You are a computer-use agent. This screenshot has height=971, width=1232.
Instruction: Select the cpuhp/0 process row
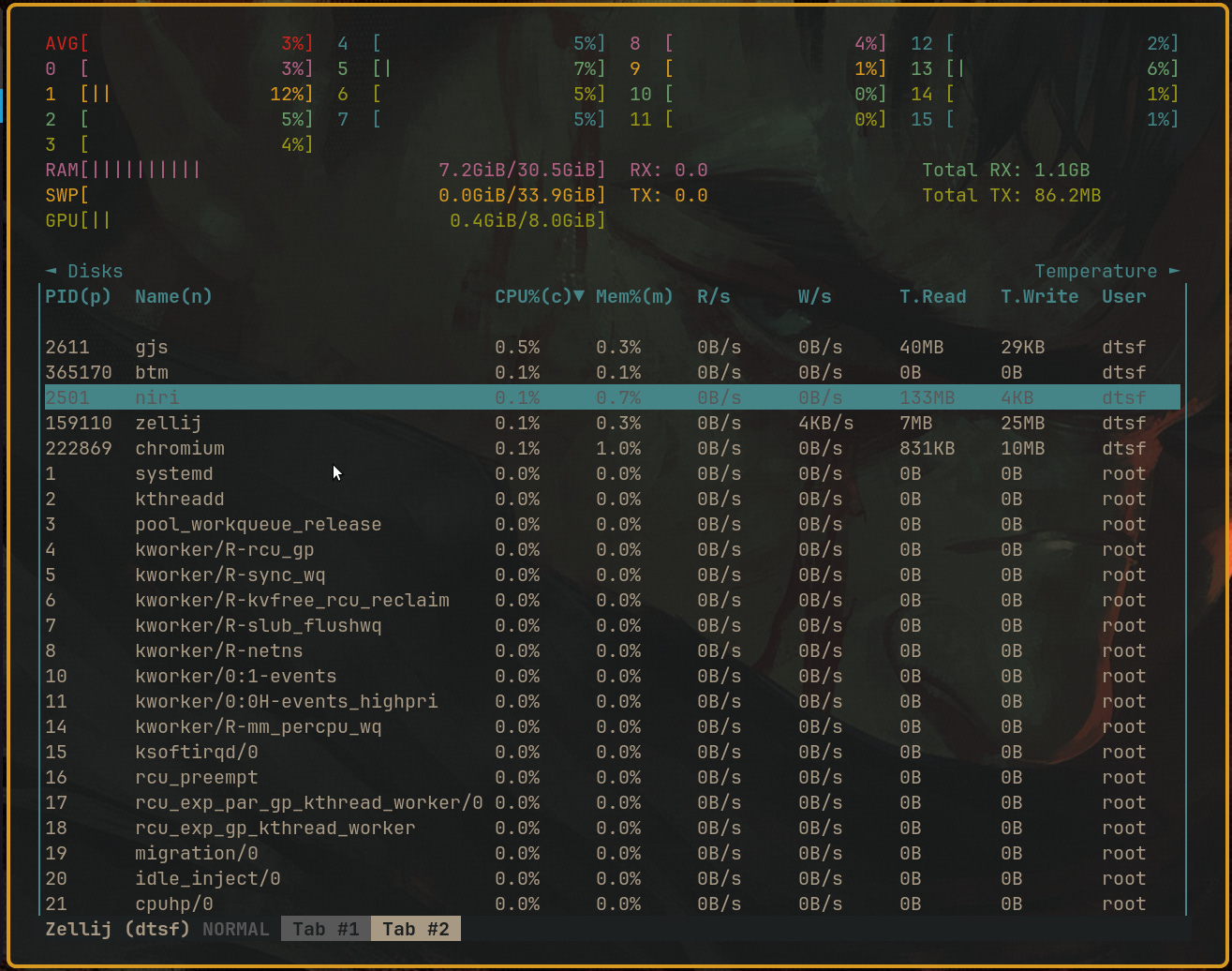coord(613,904)
